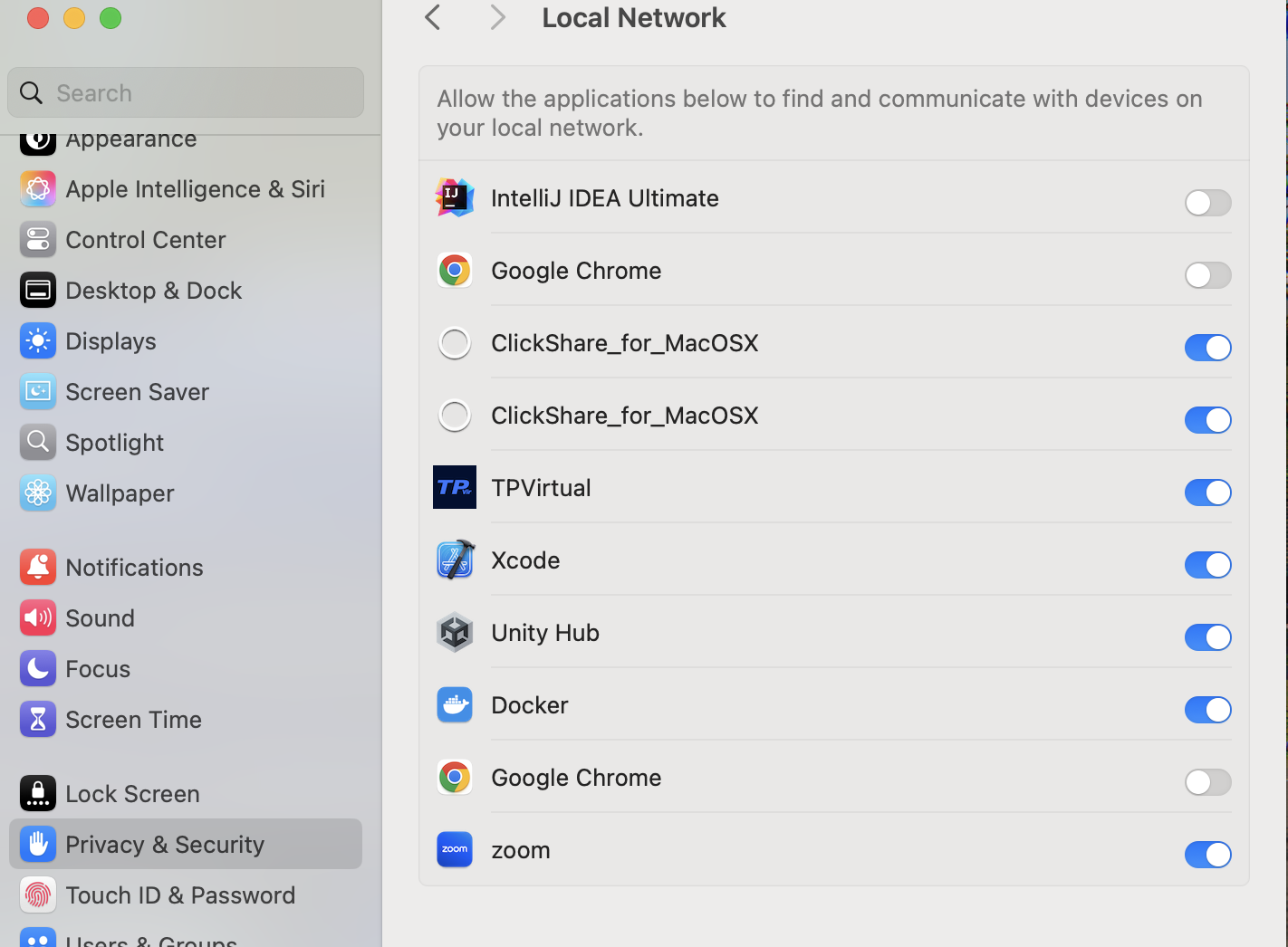Click the Docker whale icon
Image resolution: width=1288 pixels, height=947 pixels.
click(x=455, y=704)
